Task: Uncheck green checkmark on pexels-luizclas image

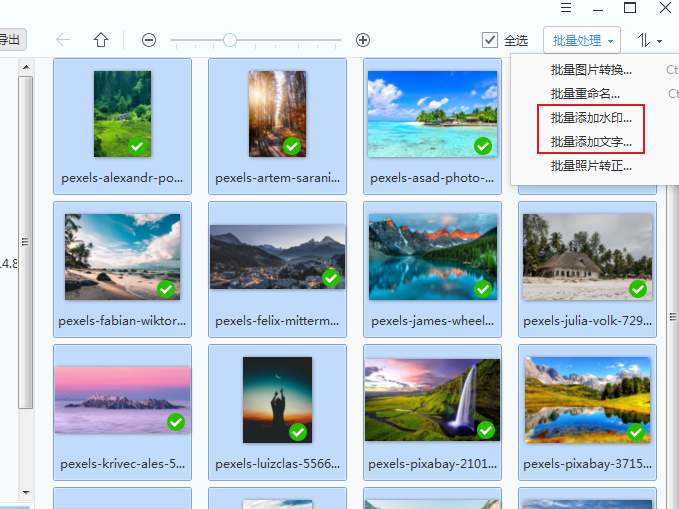Action: (x=298, y=432)
